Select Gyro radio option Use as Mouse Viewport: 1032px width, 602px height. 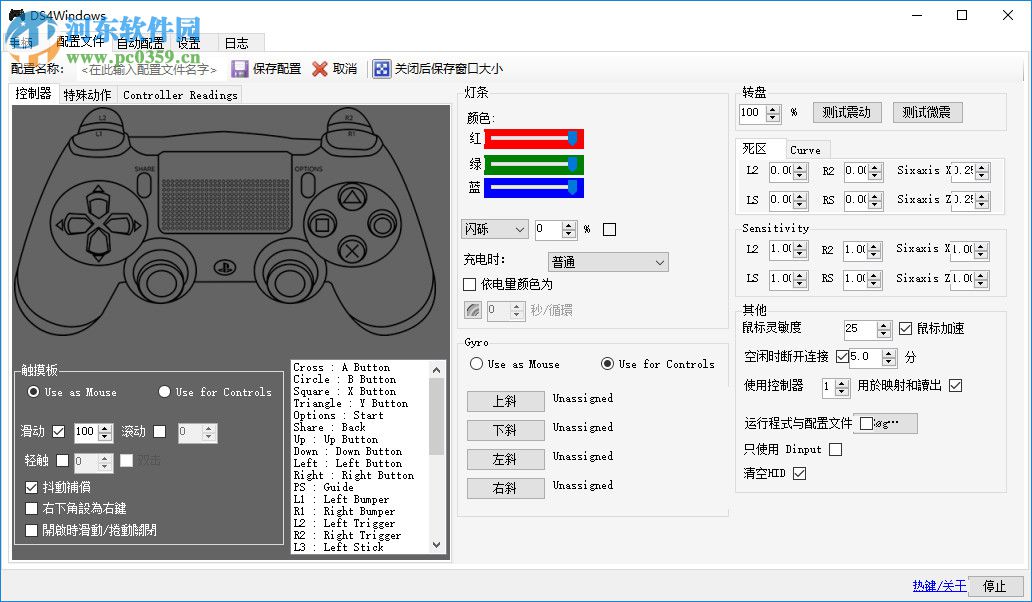pyautogui.click(x=476, y=364)
